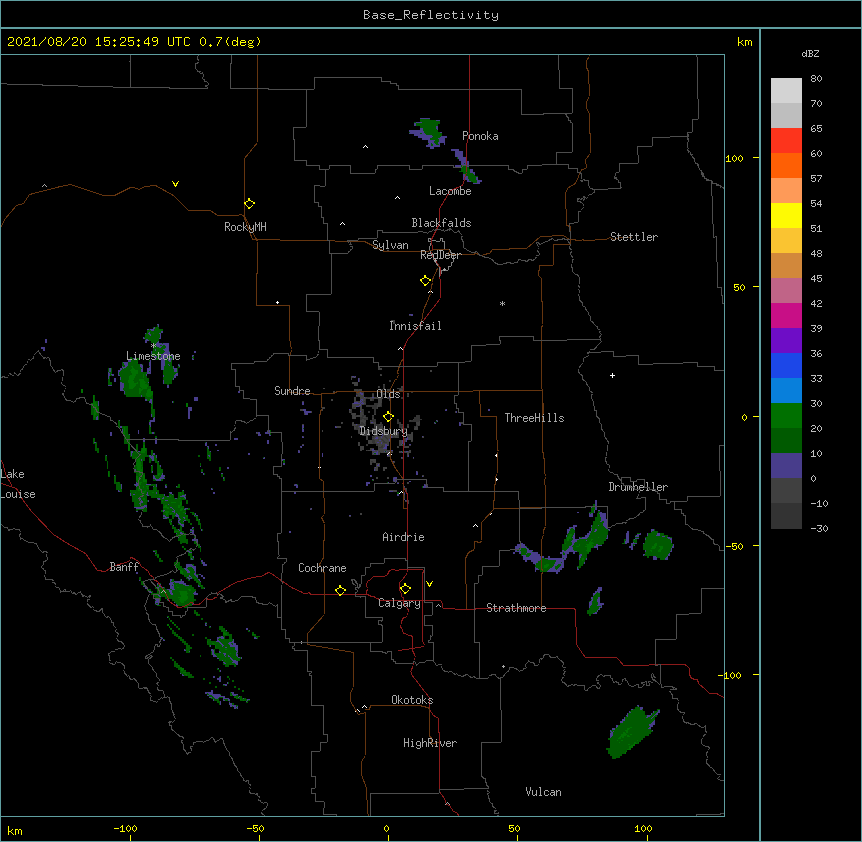The width and height of the screenshot is (862, 842).
Task: Click the yellow diamond marker above Calgary label
Action: [x=405, y=588]
